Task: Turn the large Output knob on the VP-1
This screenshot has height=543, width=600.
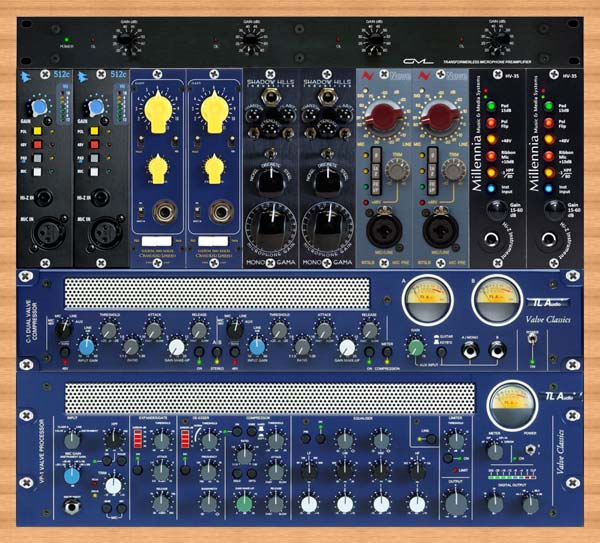Action: click(x=456, y=504)
